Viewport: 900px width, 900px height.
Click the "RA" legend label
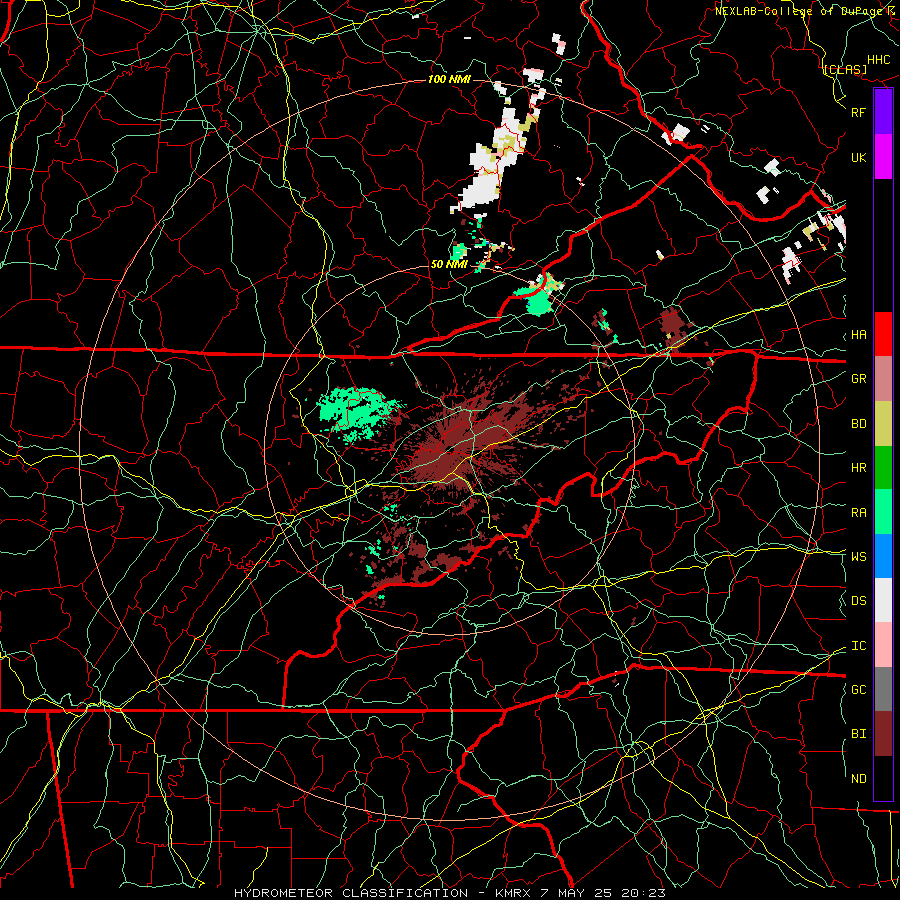point(858,513)
